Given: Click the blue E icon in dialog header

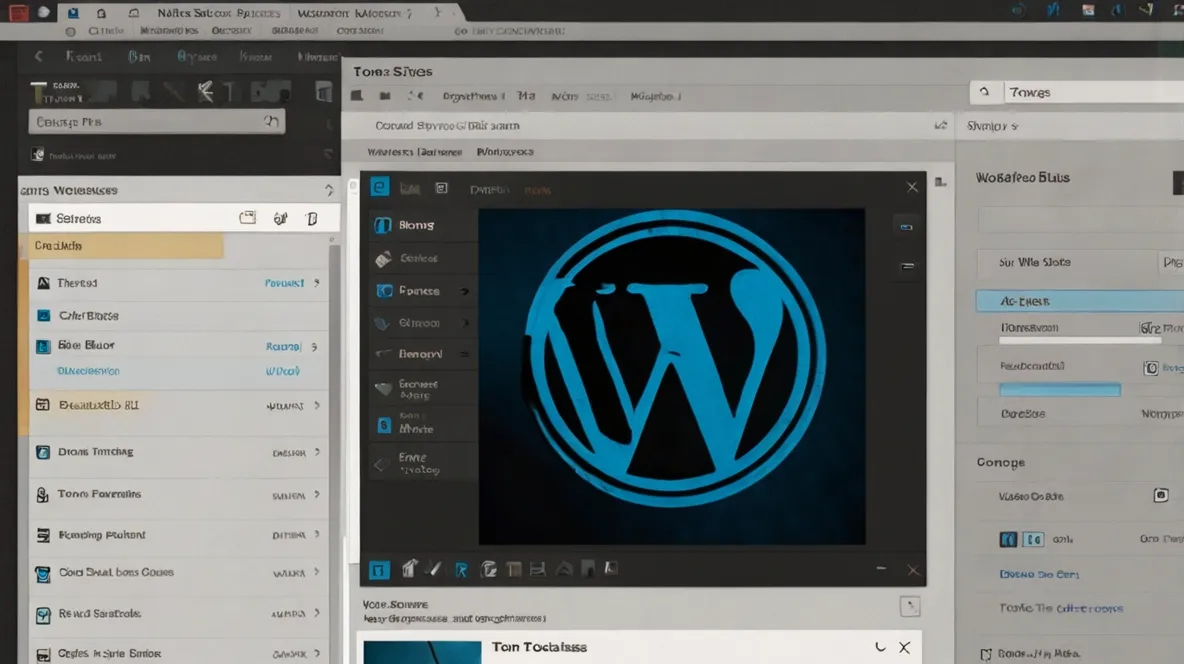Looking at the screenshot, I should click(x=380, y=187).
